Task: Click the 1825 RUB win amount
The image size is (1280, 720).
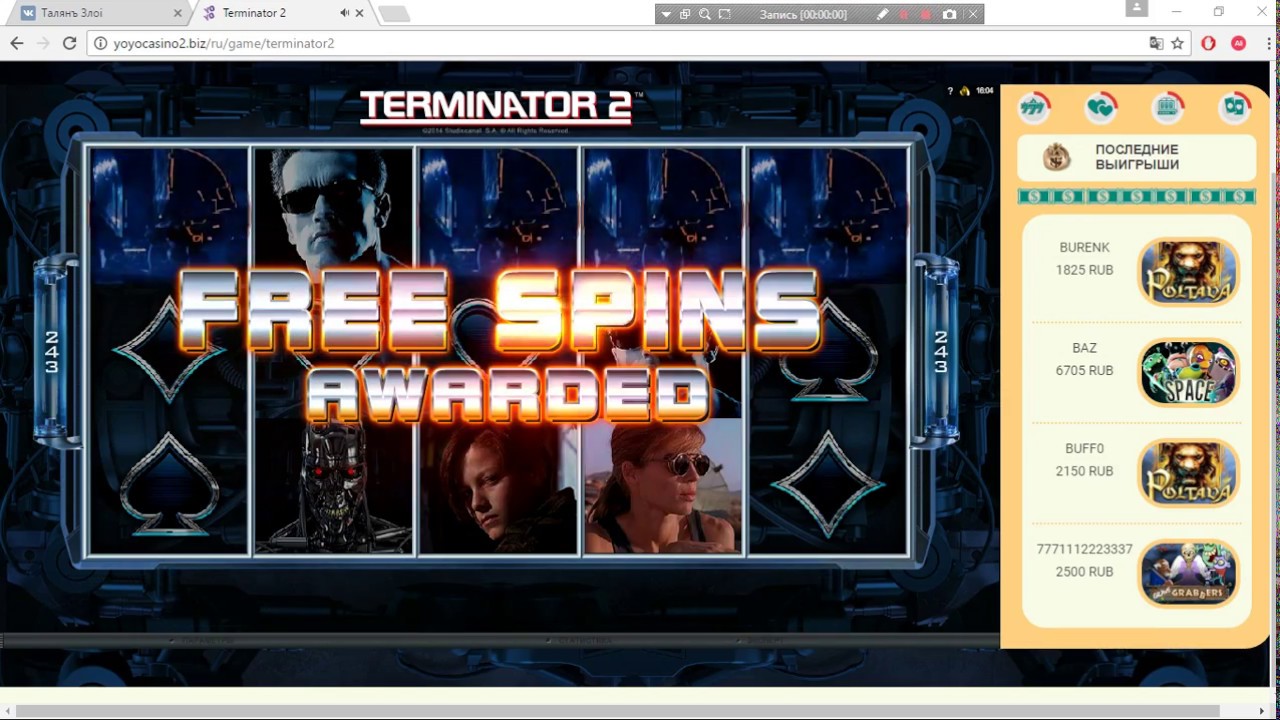Action: coord(1084,270)
